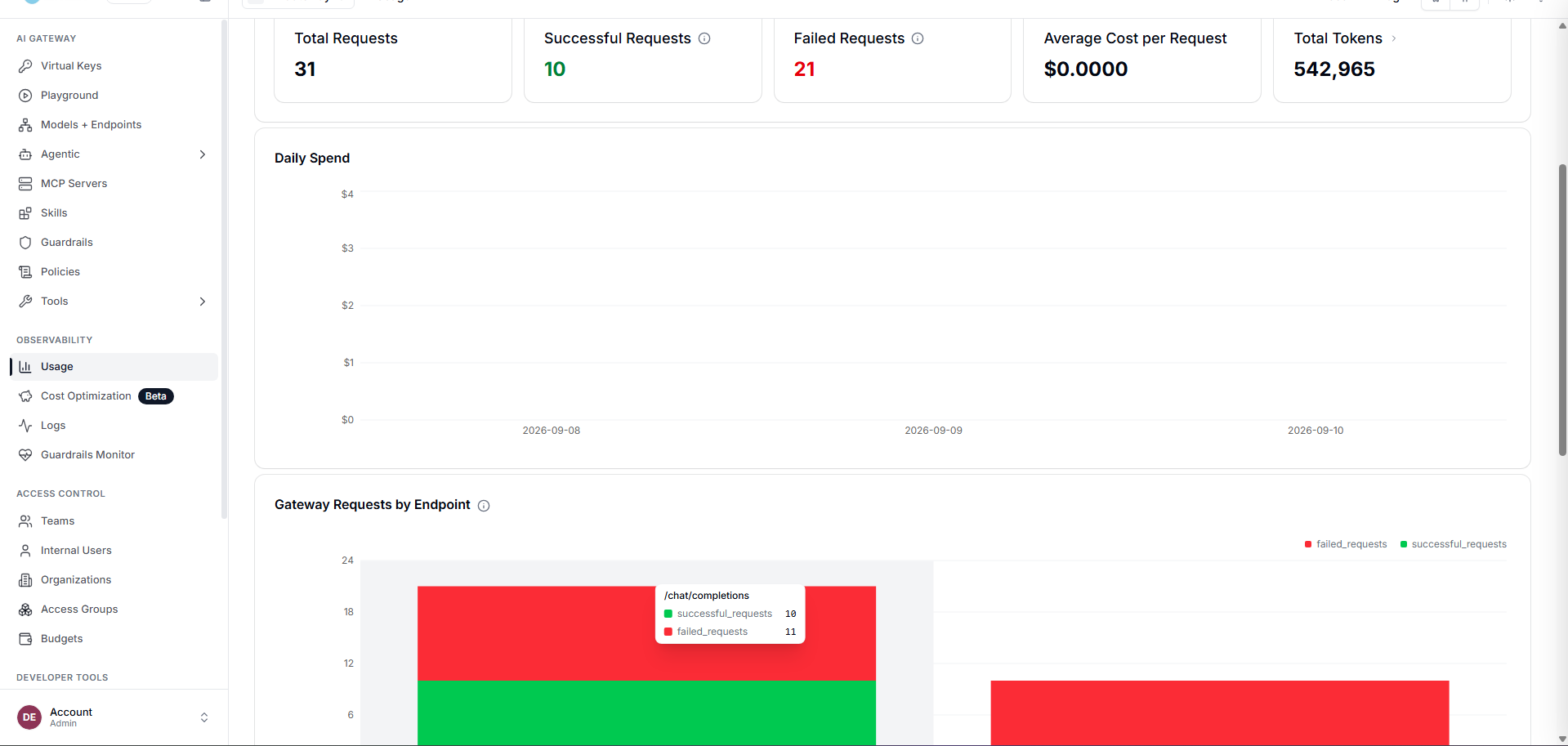Click green swatch for successful_requests in tooltip
This screenshot has width=1568, height=746.
(x=668, y=614)
